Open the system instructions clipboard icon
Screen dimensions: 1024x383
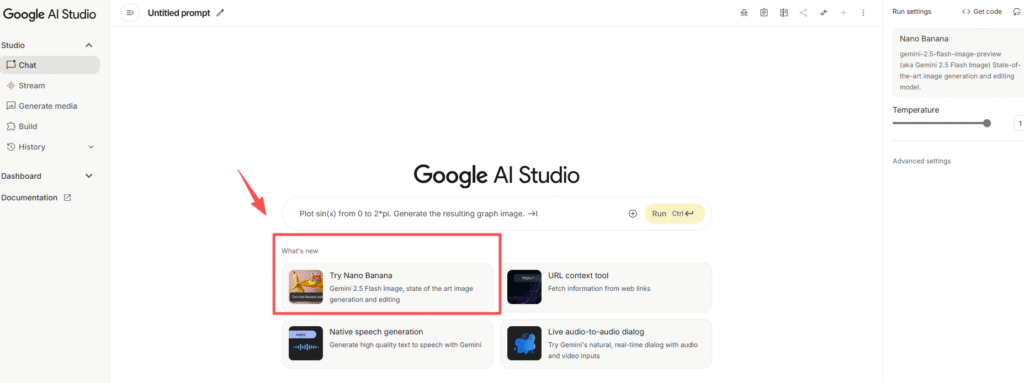click(763, 12)
